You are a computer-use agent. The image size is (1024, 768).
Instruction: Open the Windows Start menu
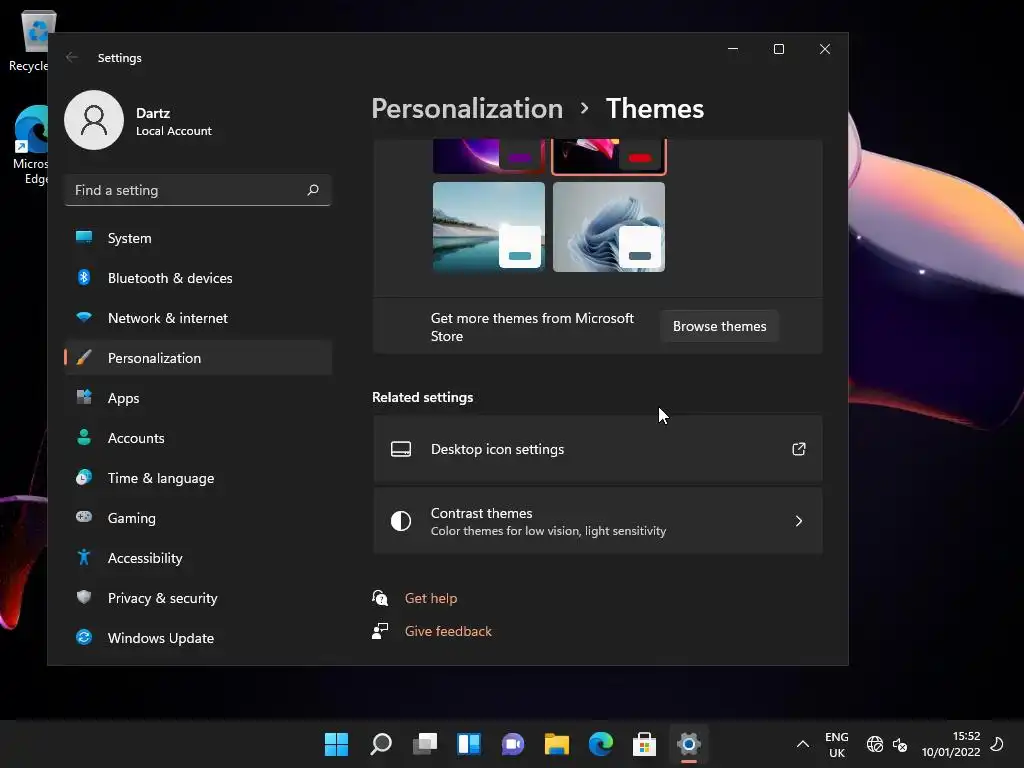coord(337,744)
